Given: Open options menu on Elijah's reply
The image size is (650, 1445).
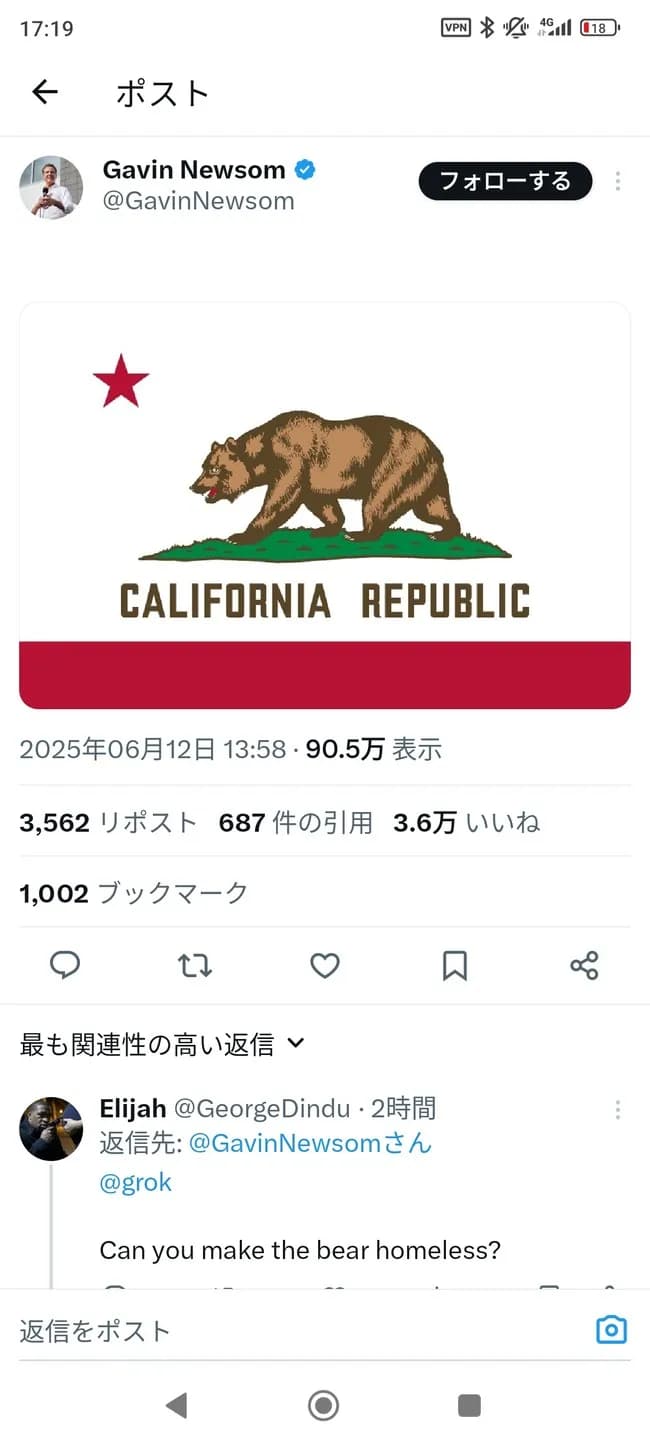Looking at the screenshot, I should click(x=618, y=1110).
